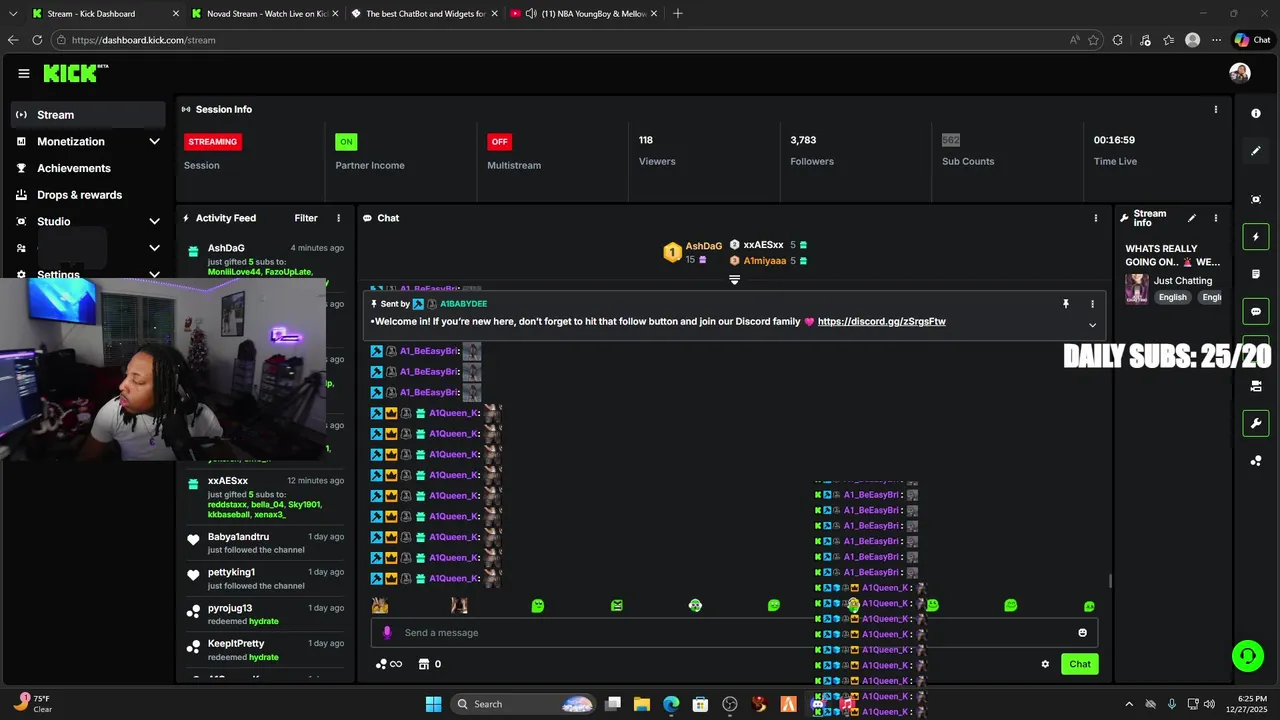
Task: Open the info icon in right sidebar
Action: pyautogui.click(x=1256, y=113)
